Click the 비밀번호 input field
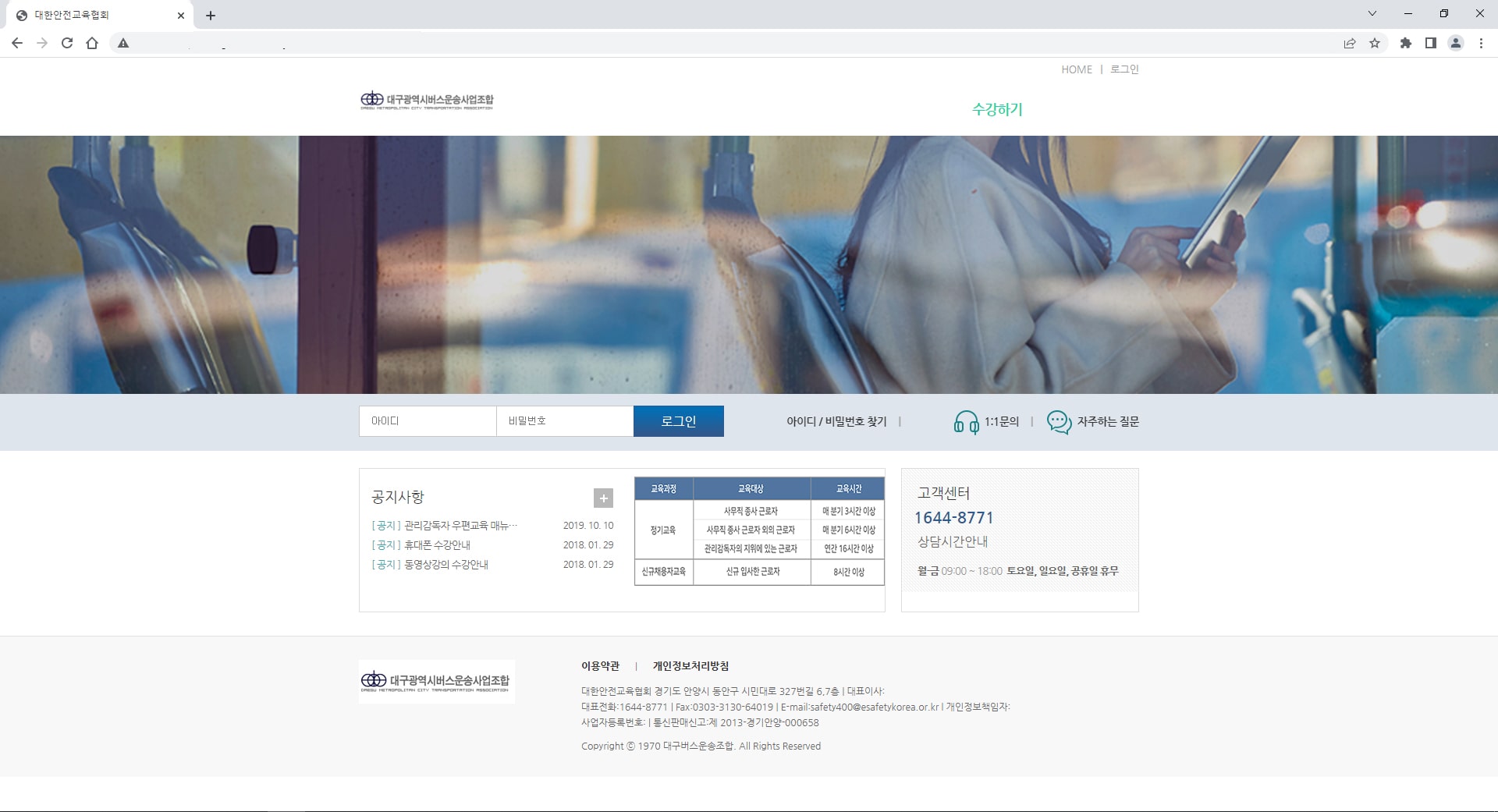The width and height of the screenshot is (1498, 812). [564, 421]
